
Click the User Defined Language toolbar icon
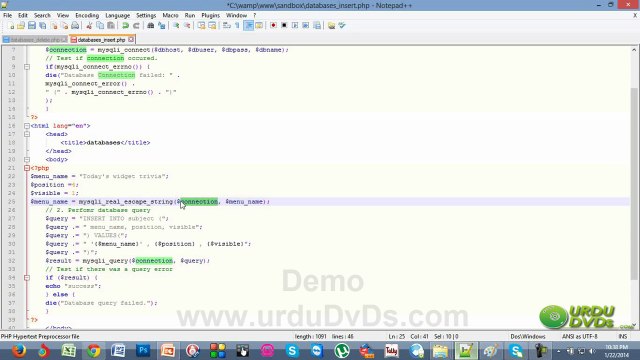tap(259, 26)
